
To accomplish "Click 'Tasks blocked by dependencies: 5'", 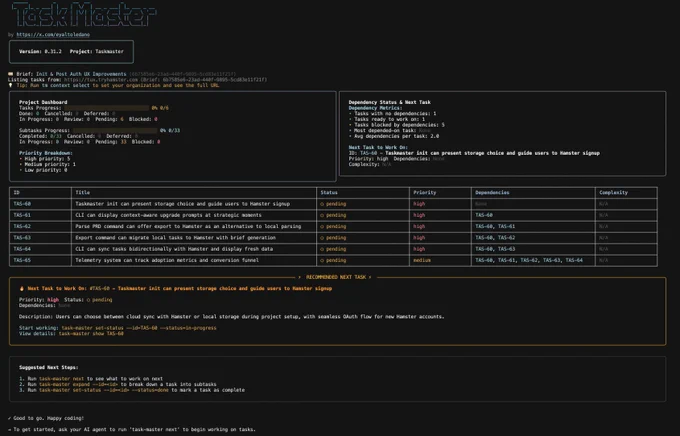I will coord(397,125).
